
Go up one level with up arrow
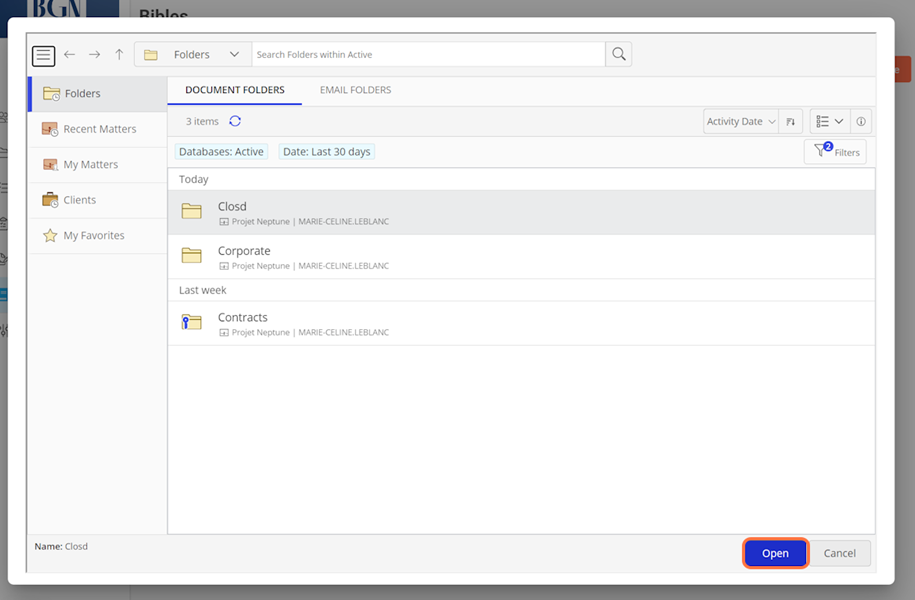(x=119, y=55)
